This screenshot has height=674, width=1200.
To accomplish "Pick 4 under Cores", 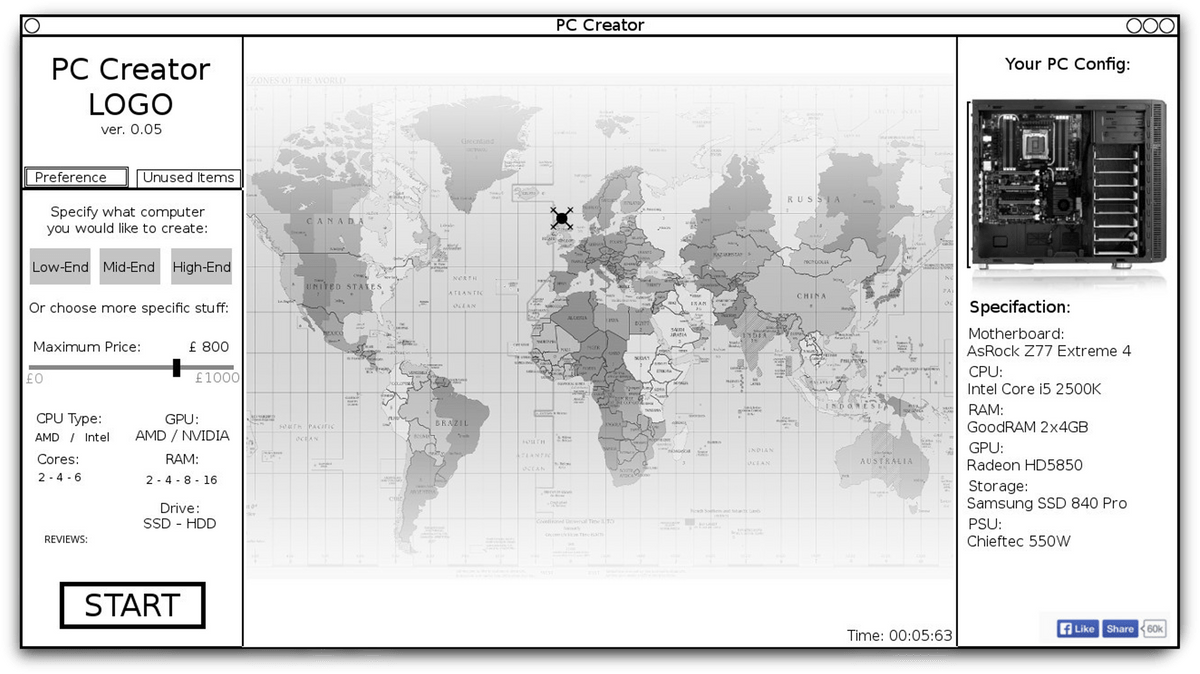I will 59,477.
